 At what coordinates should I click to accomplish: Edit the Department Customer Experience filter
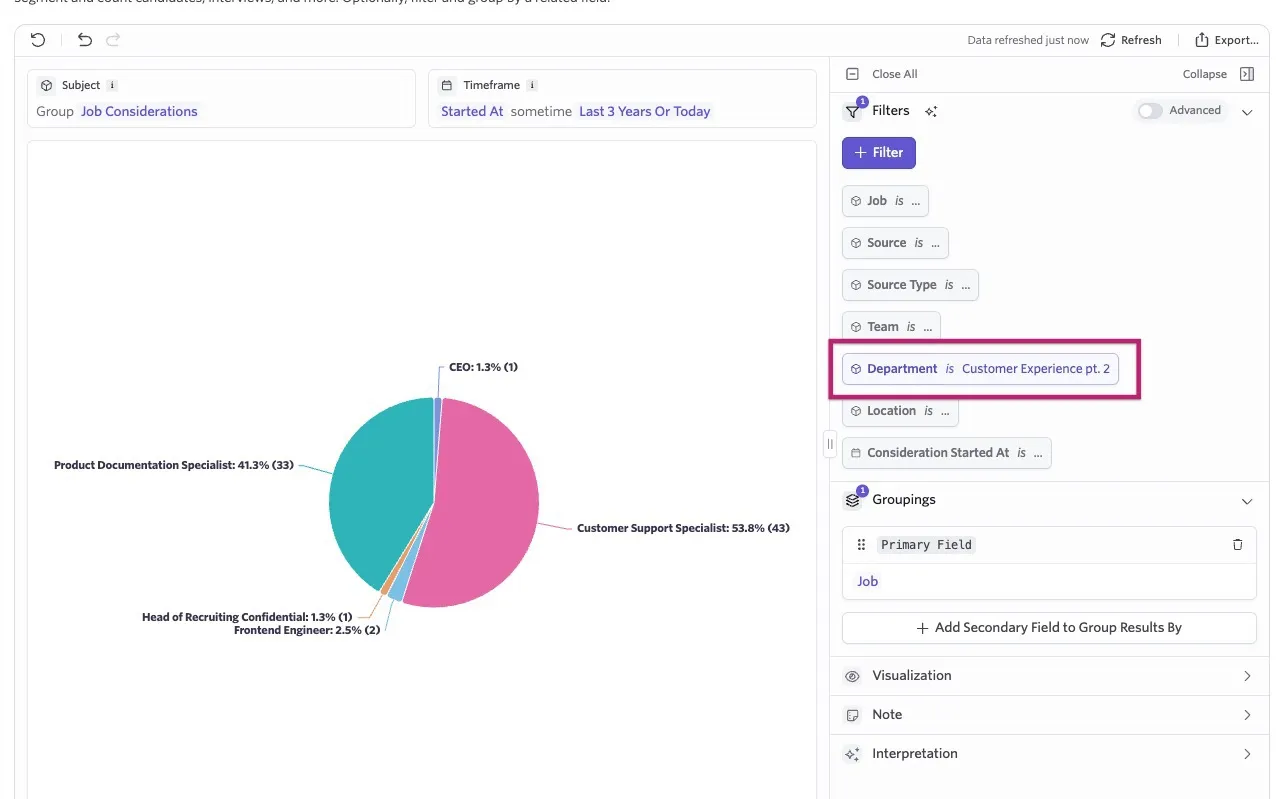980,369
